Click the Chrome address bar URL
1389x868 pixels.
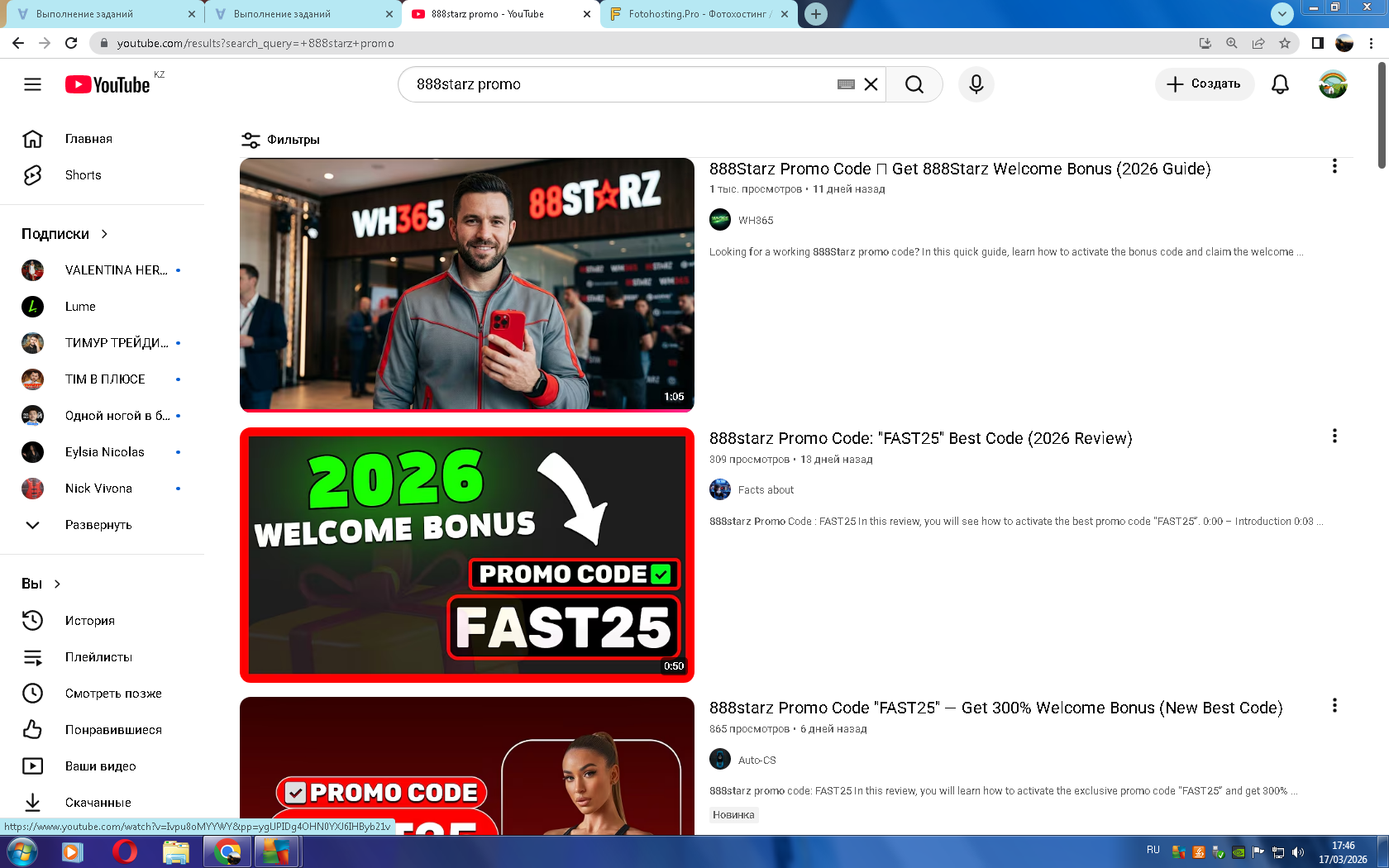(255, 43)
